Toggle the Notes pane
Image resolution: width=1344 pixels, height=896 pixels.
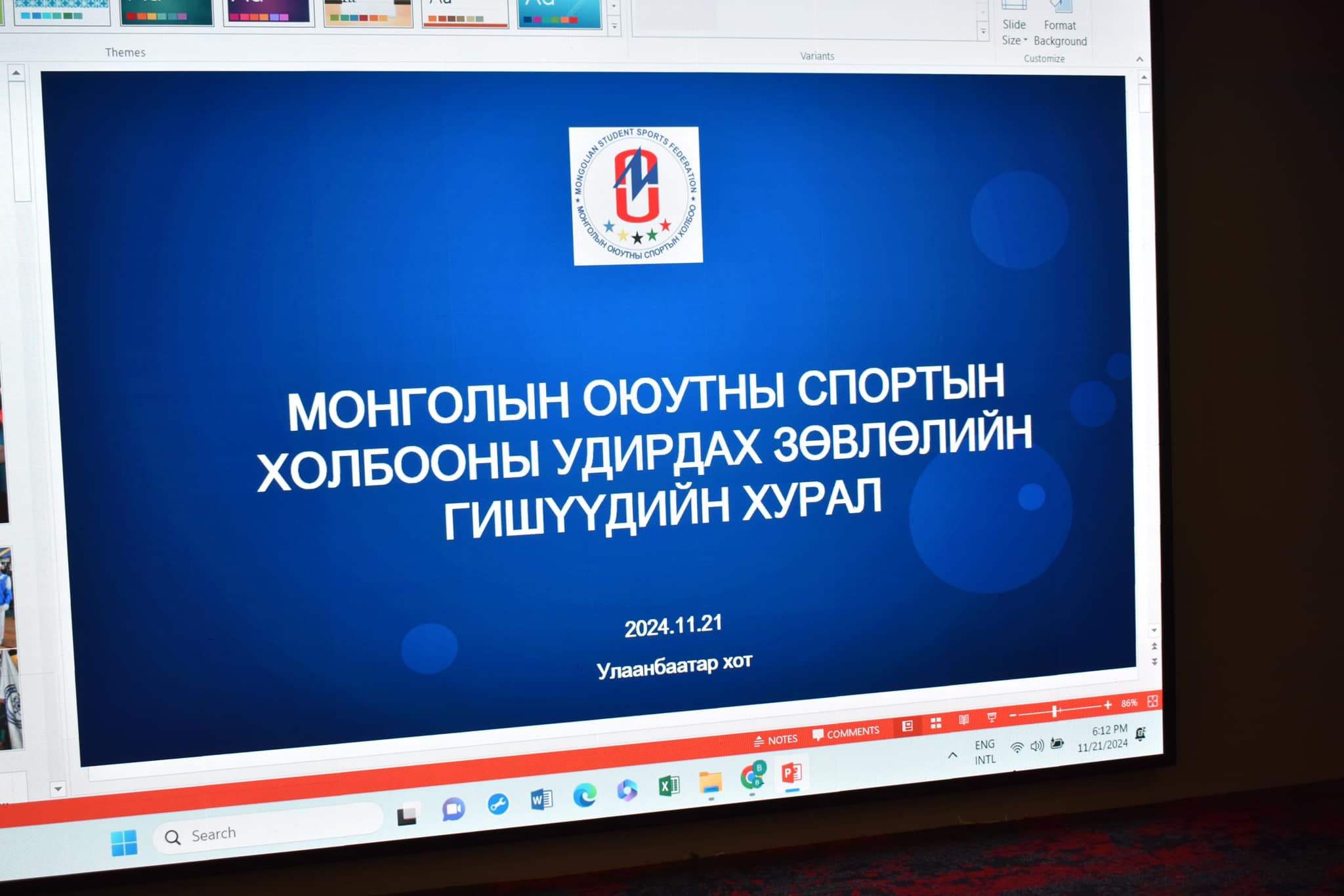pyautogui.click(x=776, y=740)
